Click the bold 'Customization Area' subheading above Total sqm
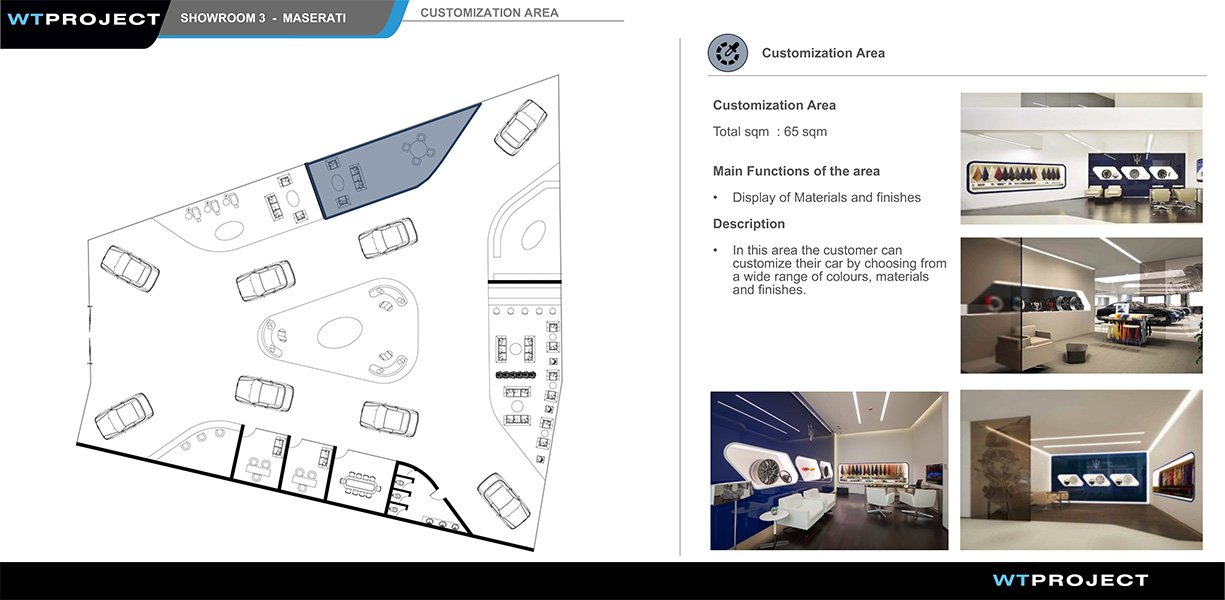 (x=774, y=105)
